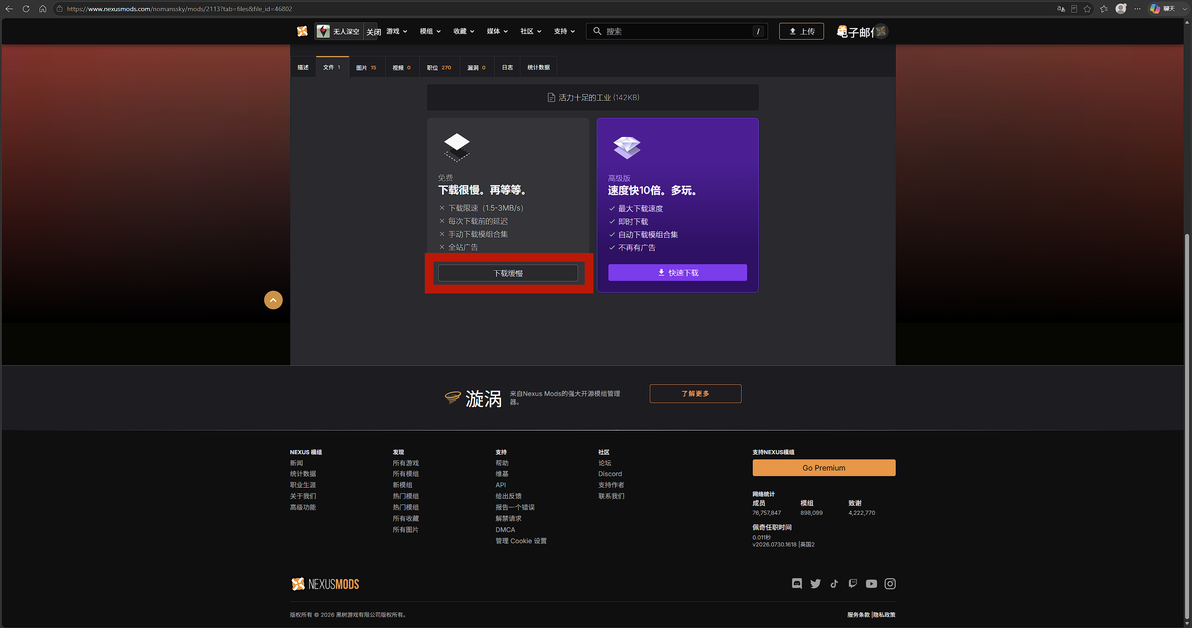Open the browser home page icon
Image resolution: width=1192 pixels, height=628 pixels.
pyautogui.click(x=43, y=8)
